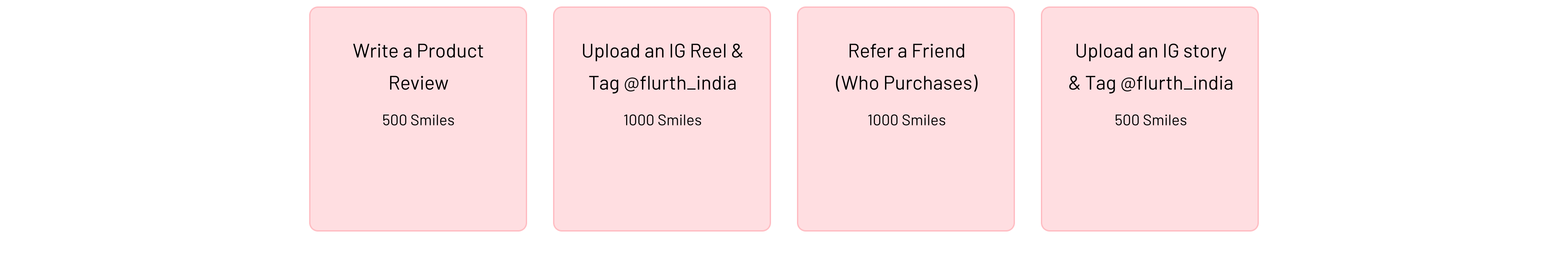Click blank area of Refer a Friend card
Viewport: 1568px width, 260px height.
point(906,183)
